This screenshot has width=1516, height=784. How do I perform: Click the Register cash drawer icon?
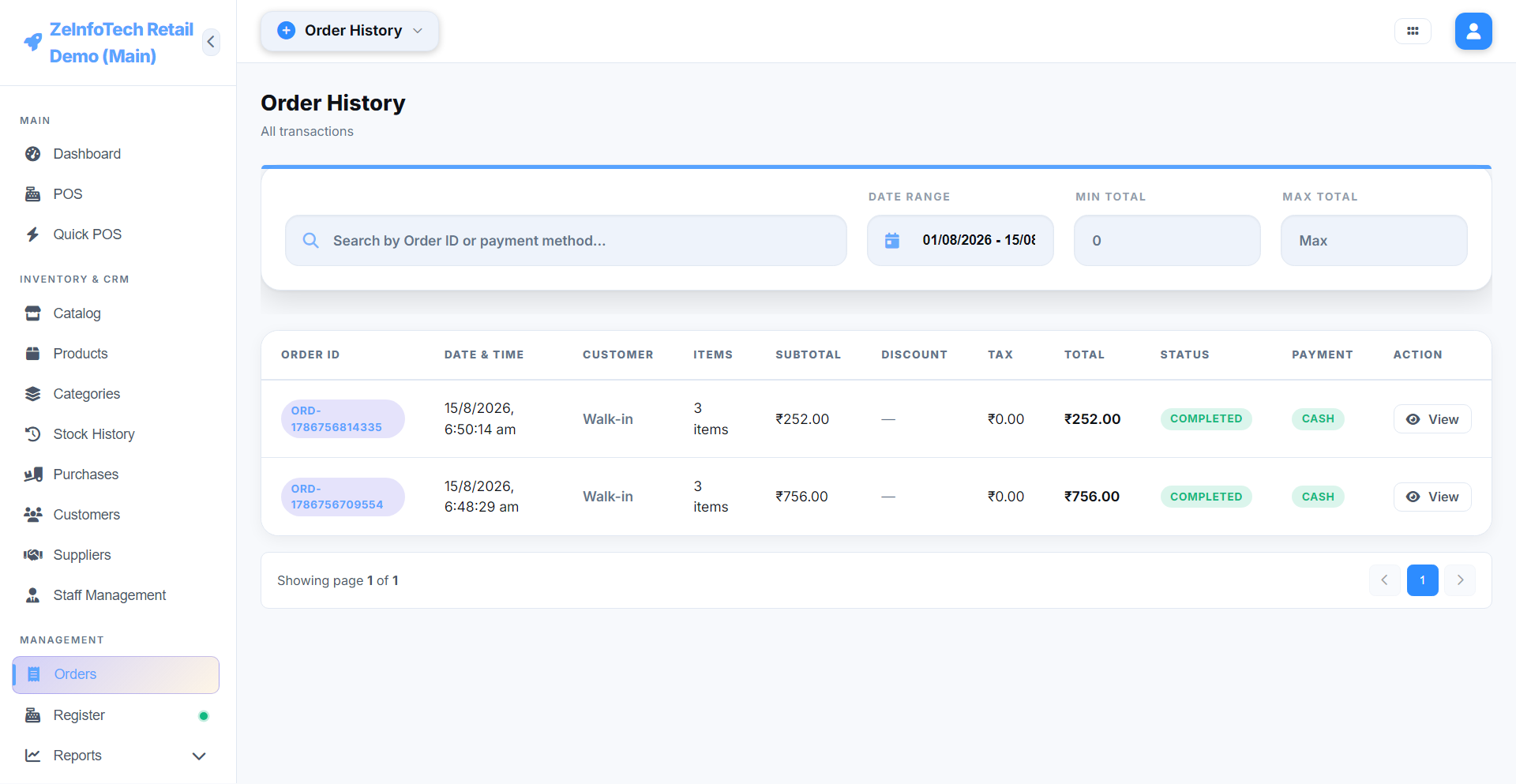[x=32, y=715]
